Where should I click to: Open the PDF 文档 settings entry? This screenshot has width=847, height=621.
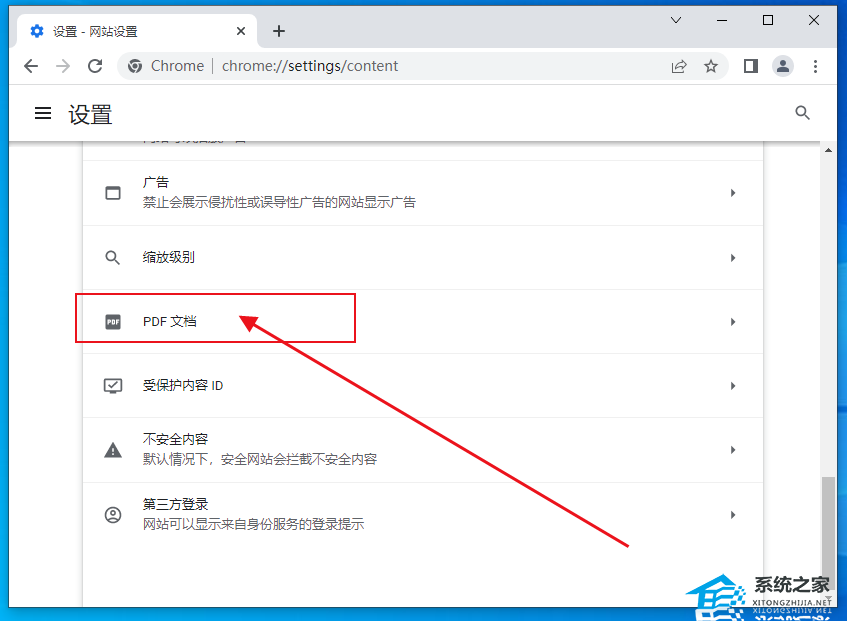(x=423, y=322)
